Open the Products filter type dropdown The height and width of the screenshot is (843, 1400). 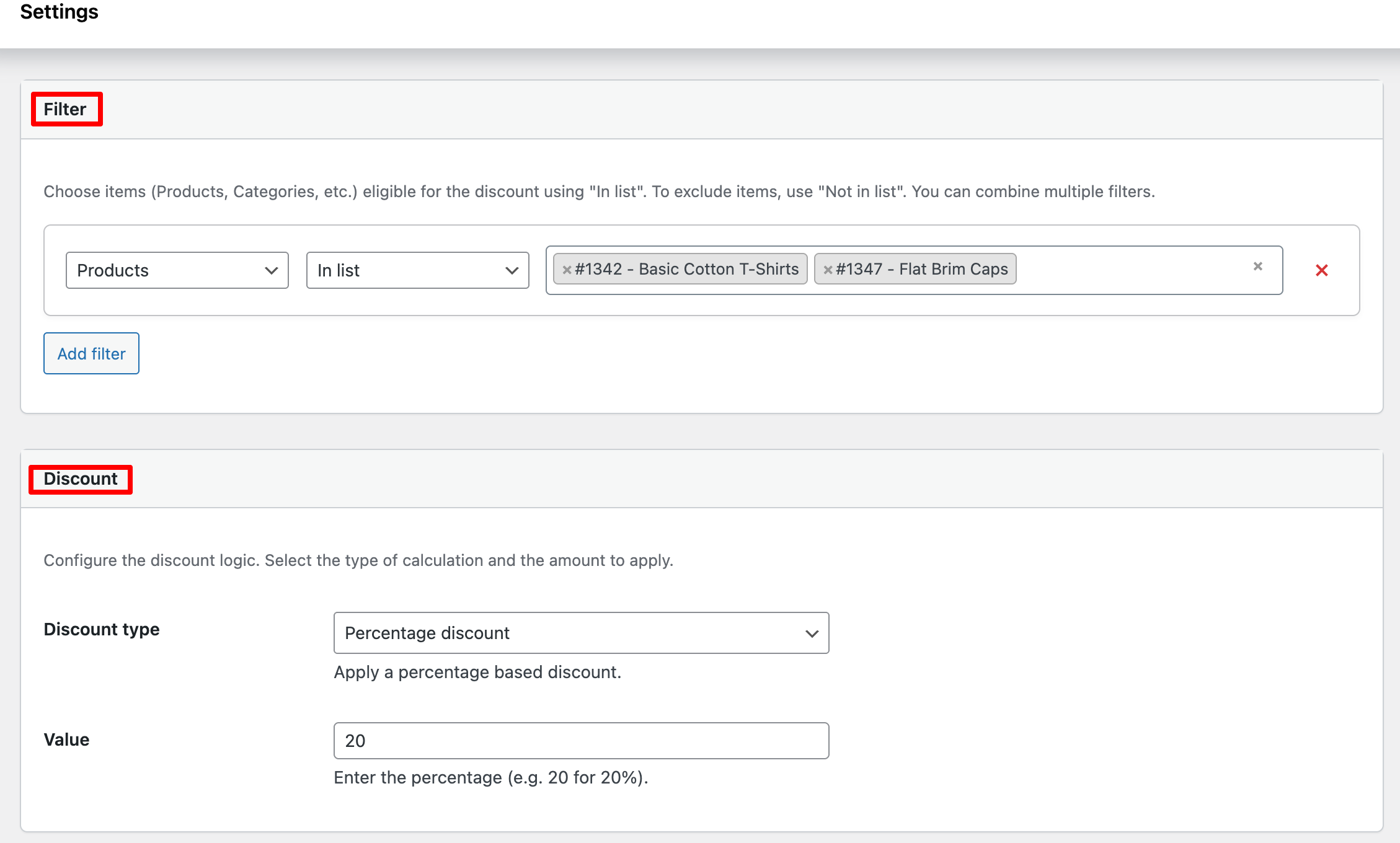(x=177, y=270)
